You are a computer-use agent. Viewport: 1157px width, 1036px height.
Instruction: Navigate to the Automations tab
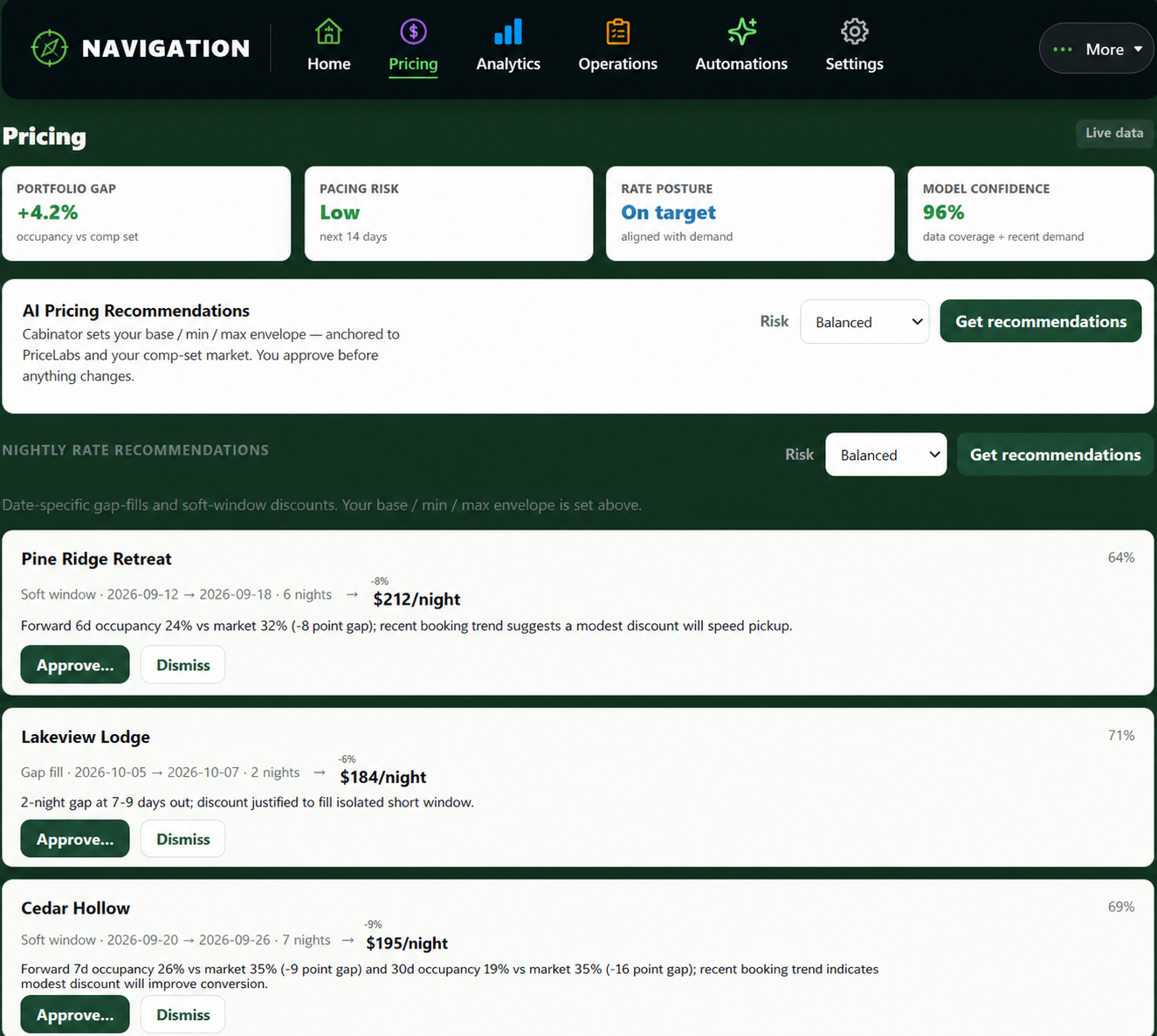(741, 64)
